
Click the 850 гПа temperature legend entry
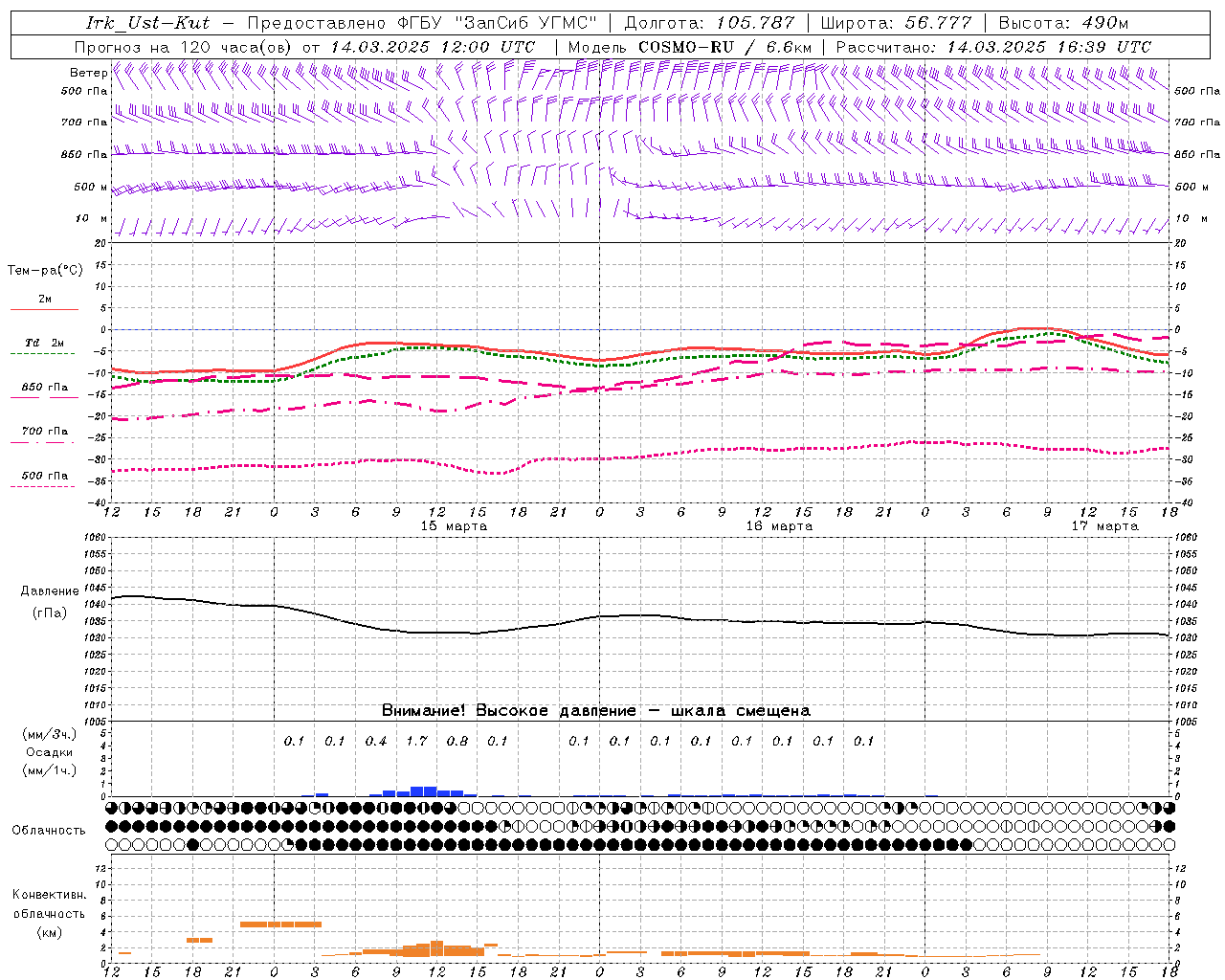tap(45, 388)
